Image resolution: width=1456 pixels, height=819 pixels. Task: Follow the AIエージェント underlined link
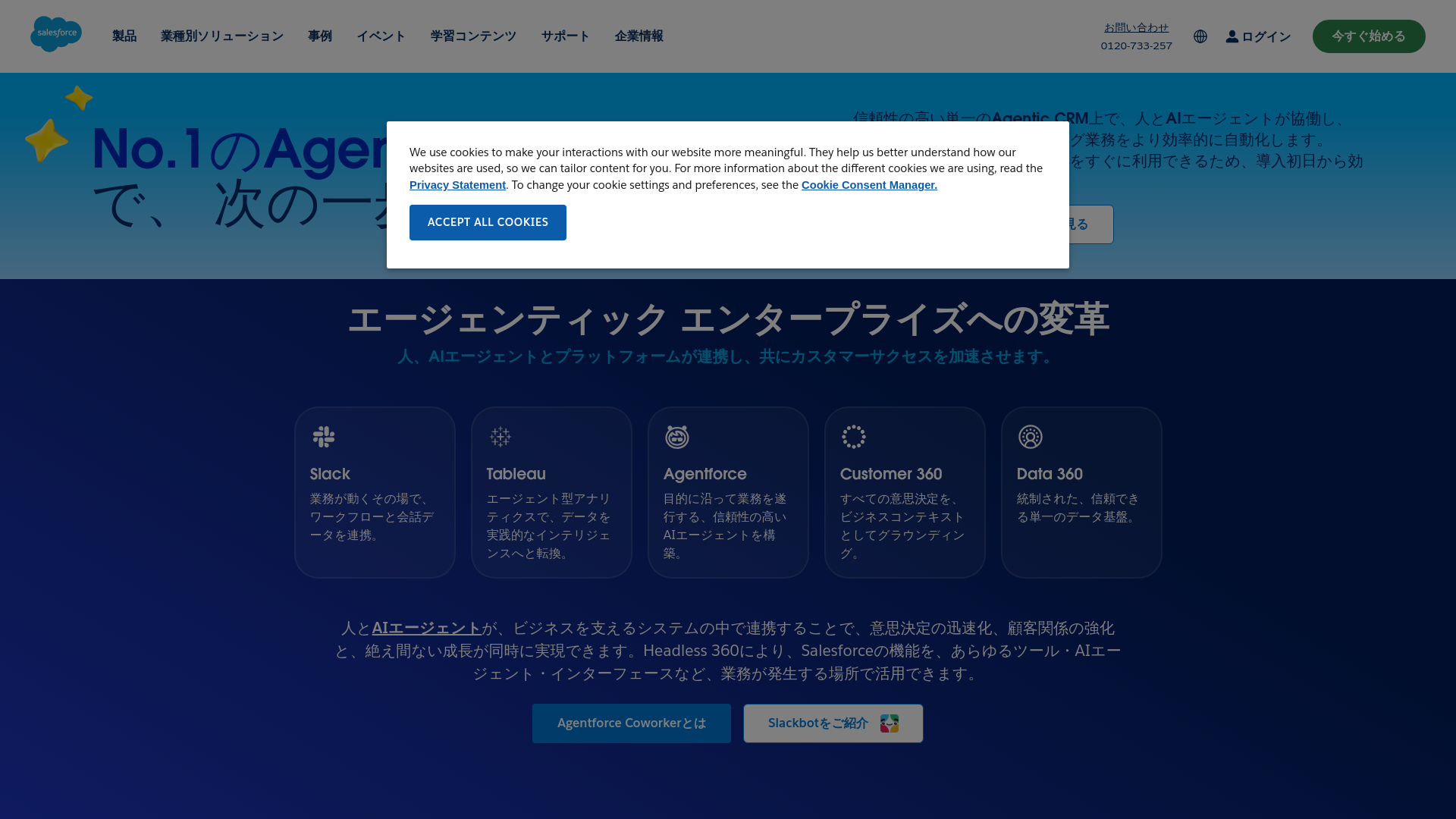pyautogui.click(x=426, y=629)
